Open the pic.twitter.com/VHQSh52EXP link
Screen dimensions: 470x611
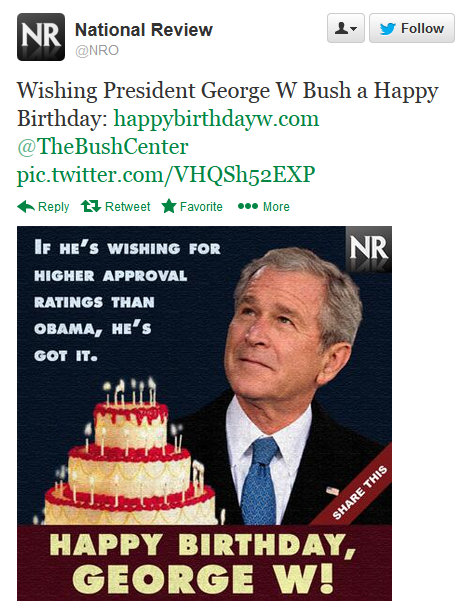coord(166,175)
